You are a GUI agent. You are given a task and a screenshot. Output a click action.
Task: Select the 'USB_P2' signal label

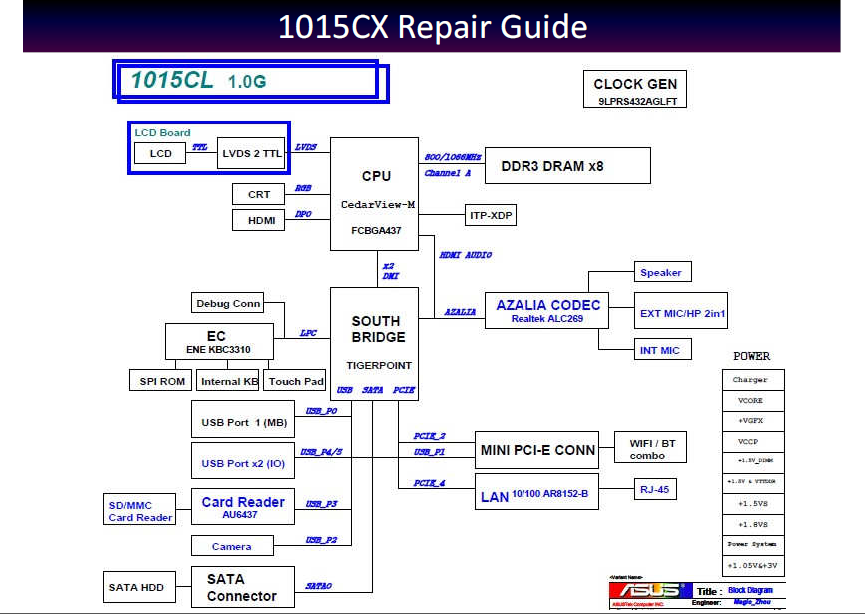point(321,540)
